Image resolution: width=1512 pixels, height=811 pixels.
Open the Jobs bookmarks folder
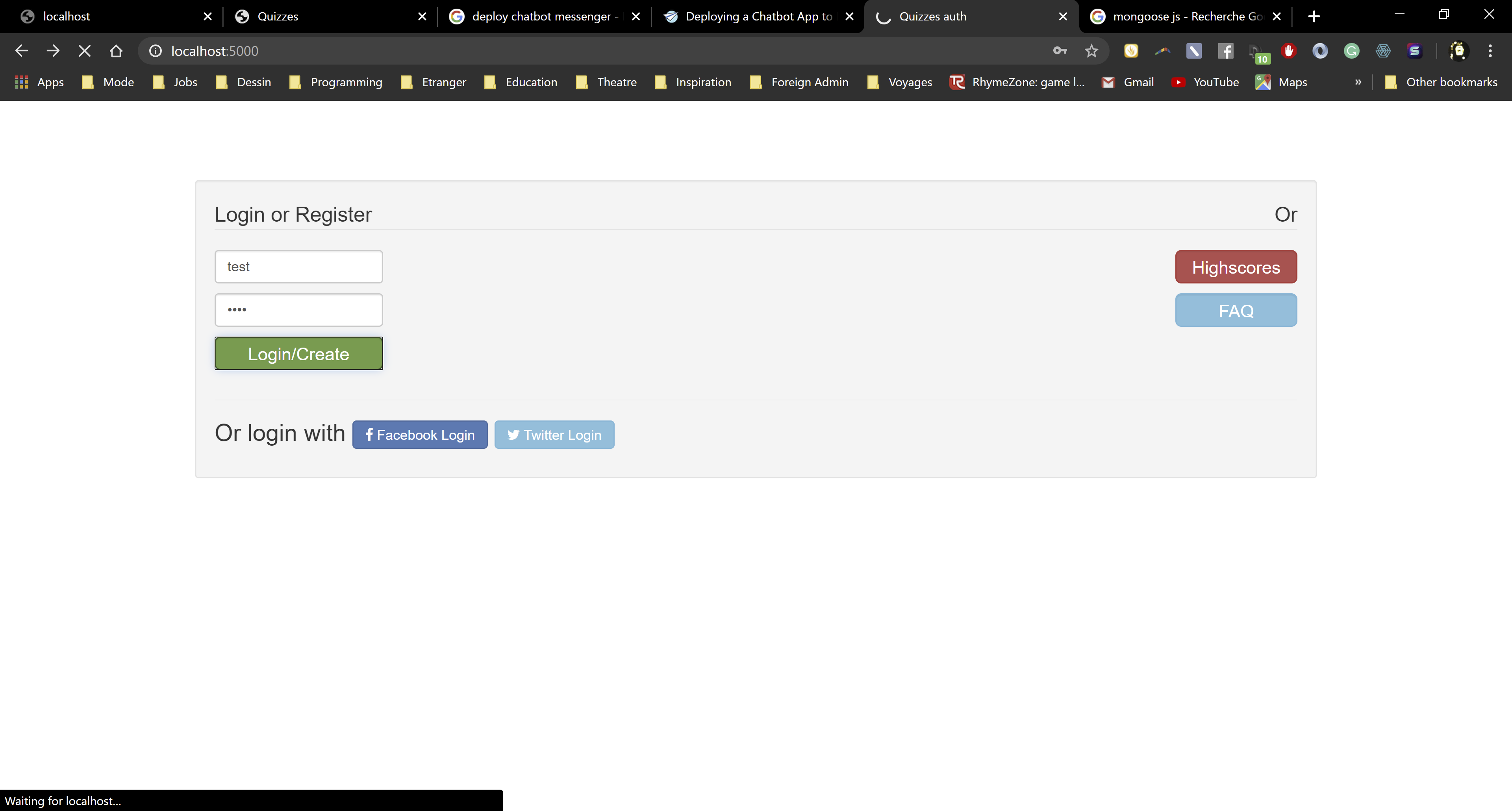(x=175, y=82)
